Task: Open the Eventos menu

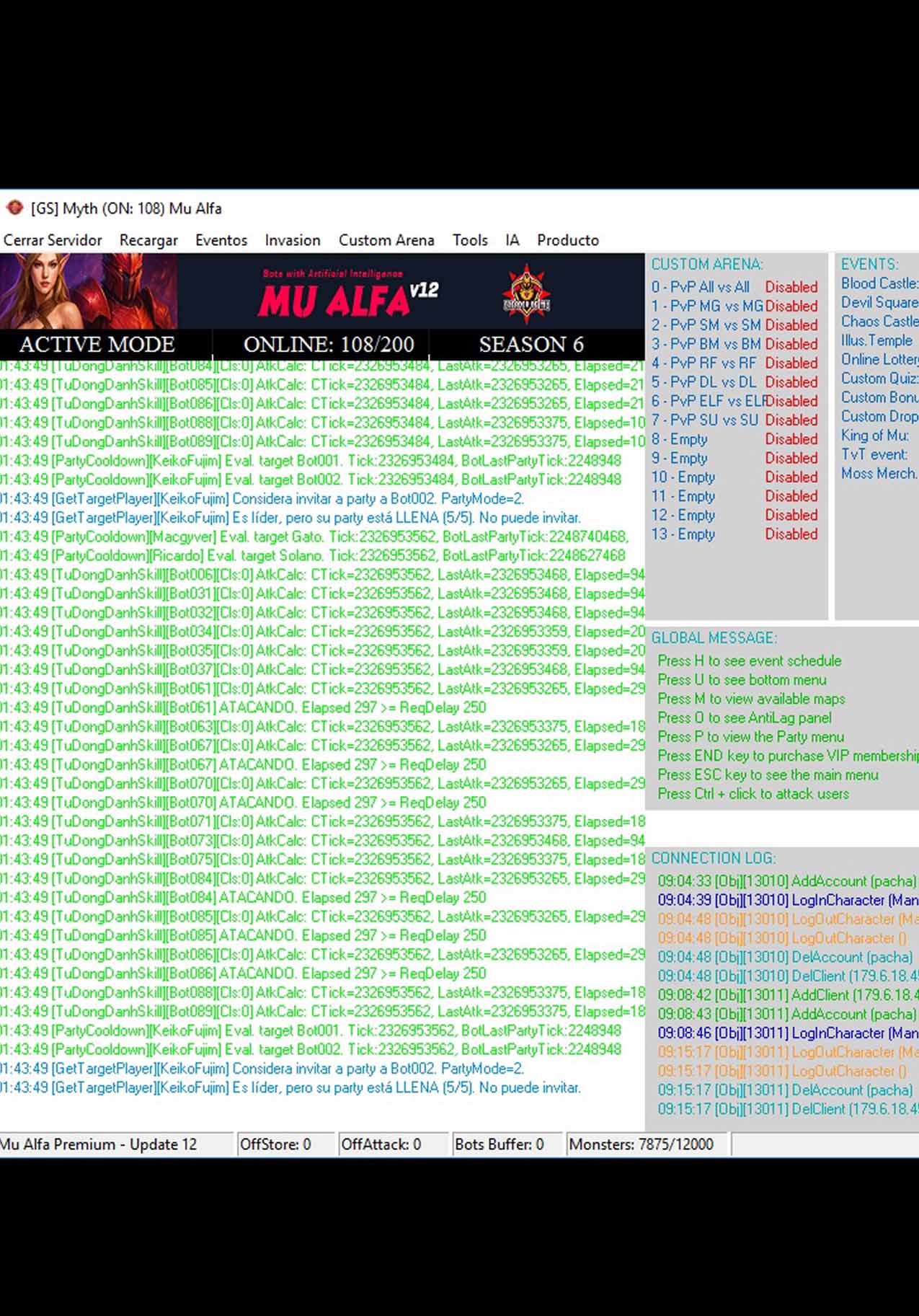Action: click(221, 240)
